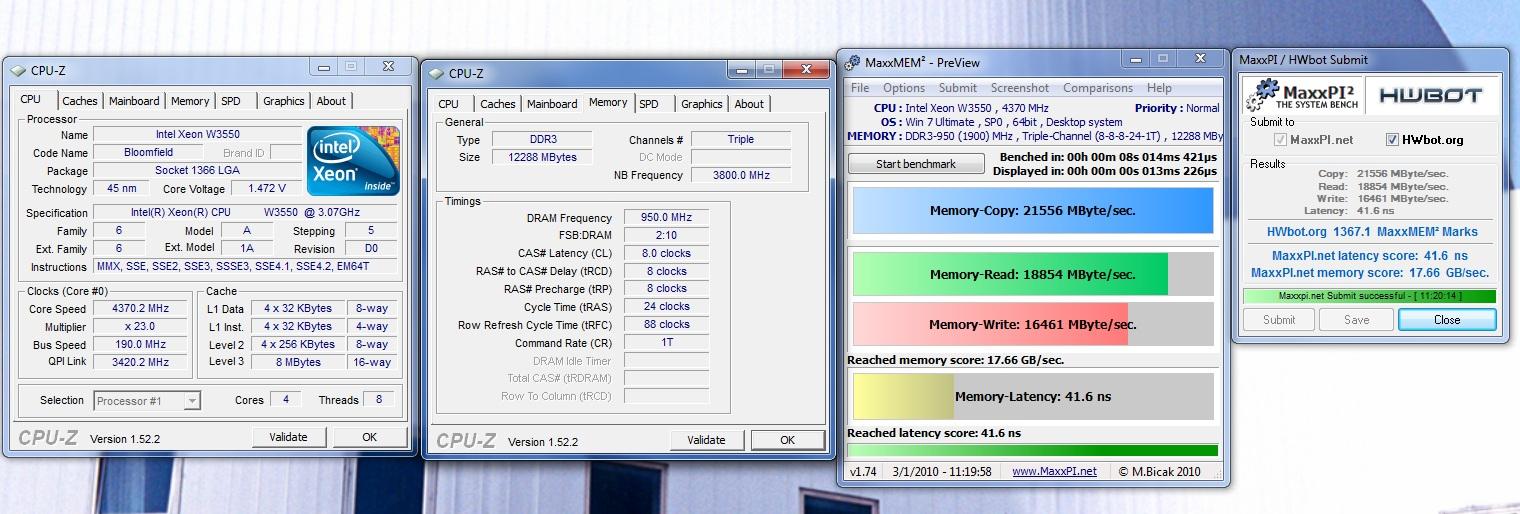Switch to Caches tab in first CPU-Z window
This screenshot has width=1520, height=514.
tap(80, 101)
